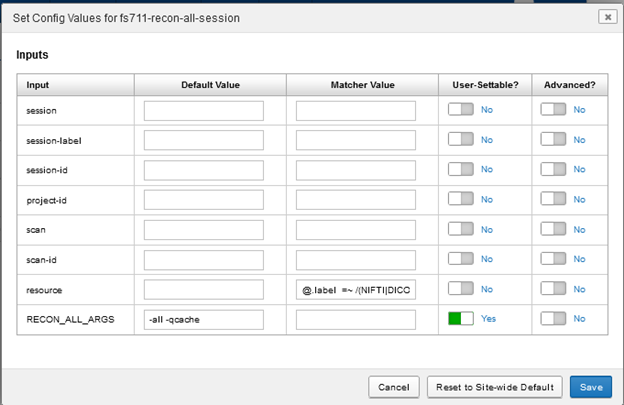The height and width of the screenshot is (405, 624).
Task: Click the session-label Matcher Value field
Action: 355,140
